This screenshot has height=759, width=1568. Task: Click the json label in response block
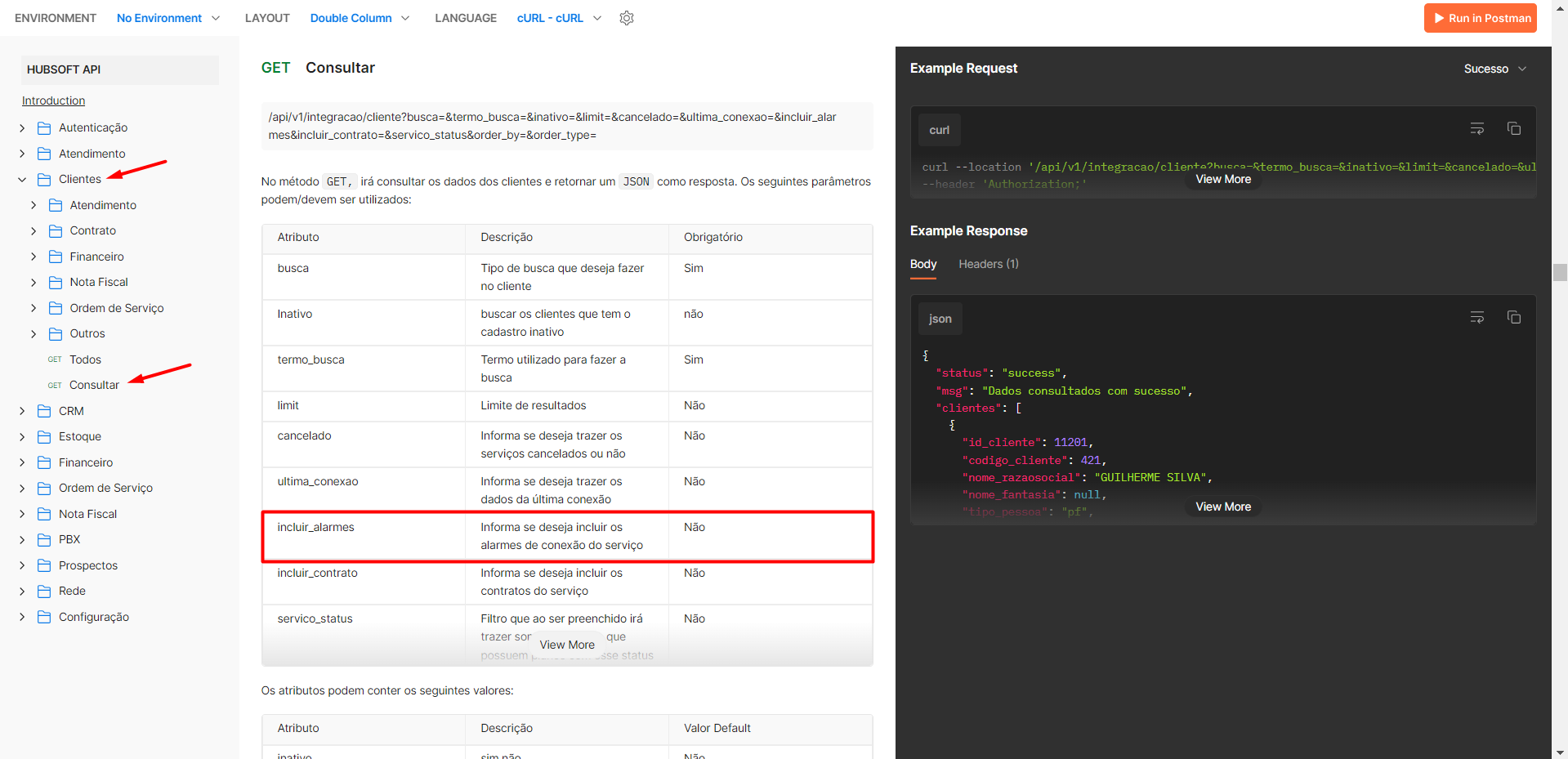pyautogui.click(x=940, y=319)
